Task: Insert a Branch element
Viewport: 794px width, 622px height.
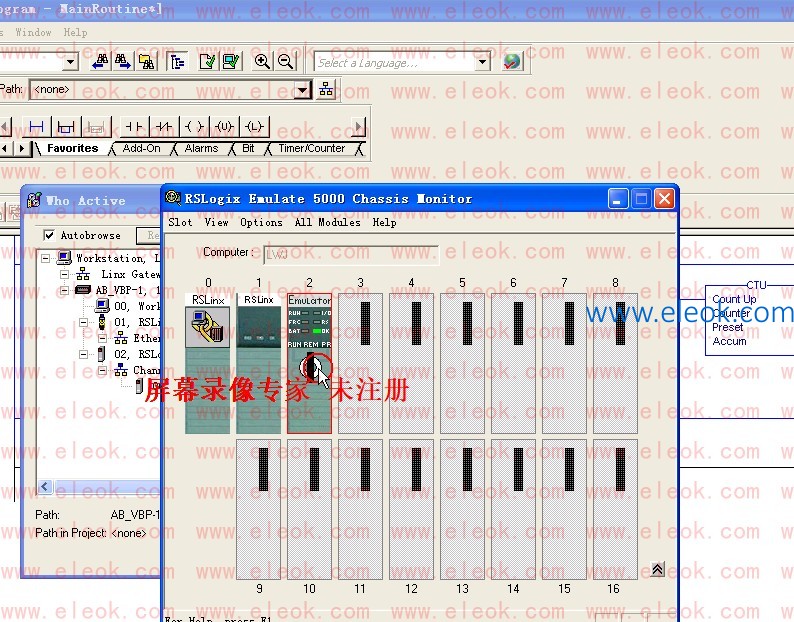Action: (66, 126)
